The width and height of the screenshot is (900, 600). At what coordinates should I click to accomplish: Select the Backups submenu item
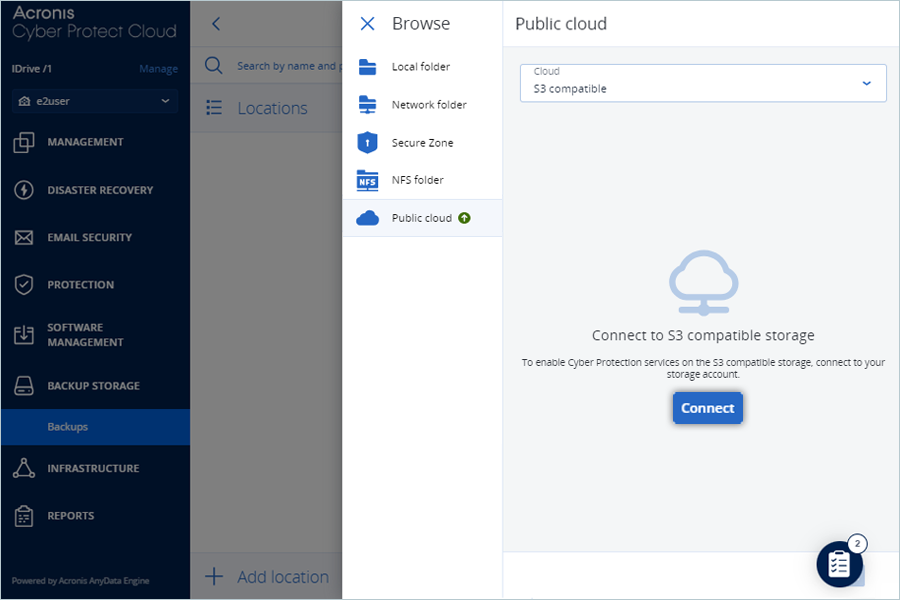pos(95,427)
